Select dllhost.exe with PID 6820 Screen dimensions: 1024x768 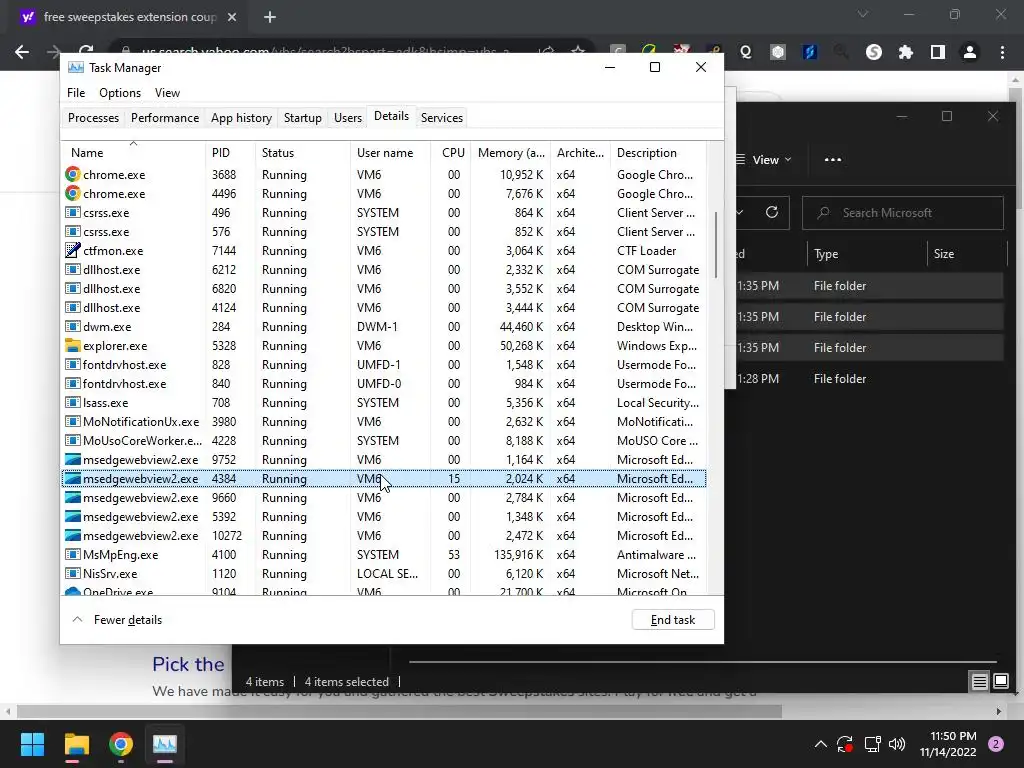pos(384,289)
